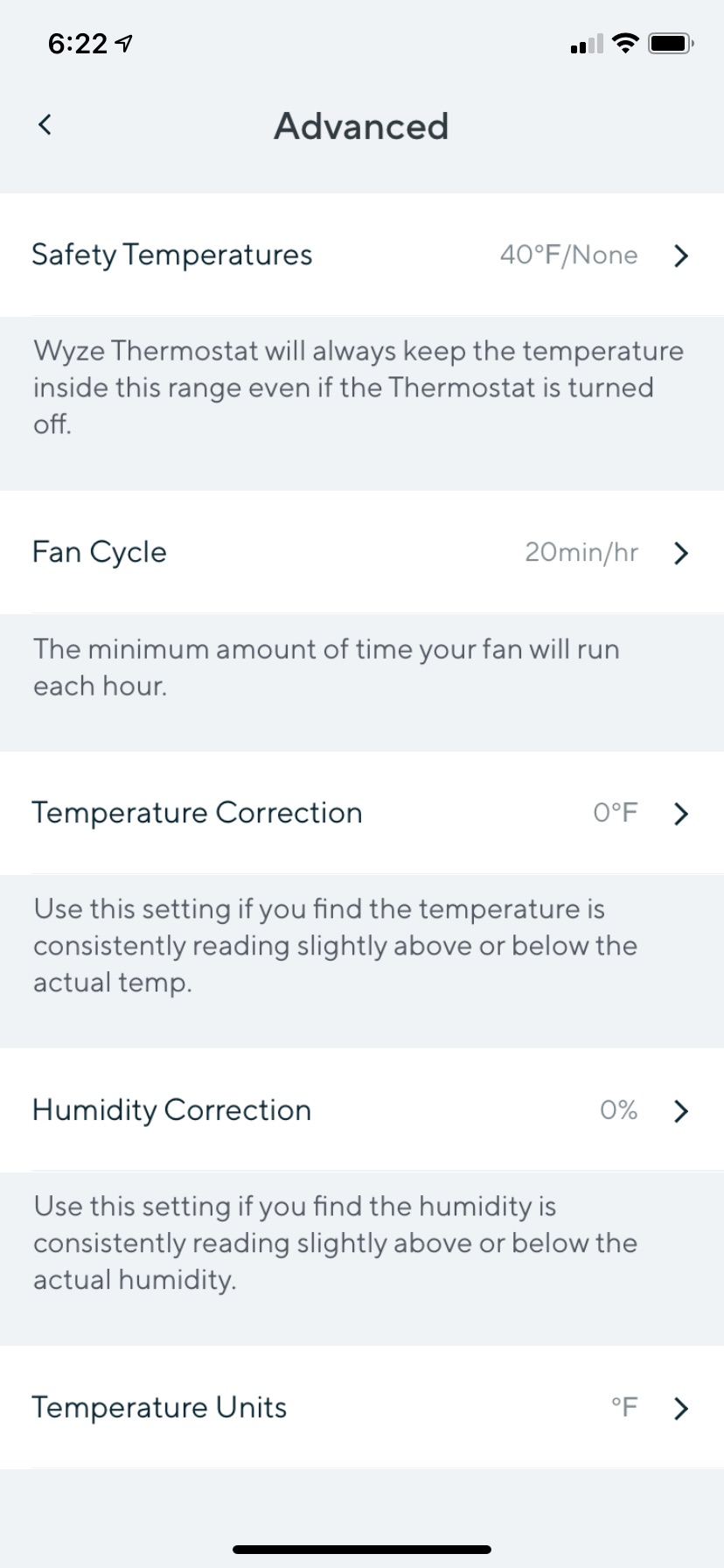Open the Temperature Units option
This screenshot has width=724, height=1568.
click(159, 1408)
